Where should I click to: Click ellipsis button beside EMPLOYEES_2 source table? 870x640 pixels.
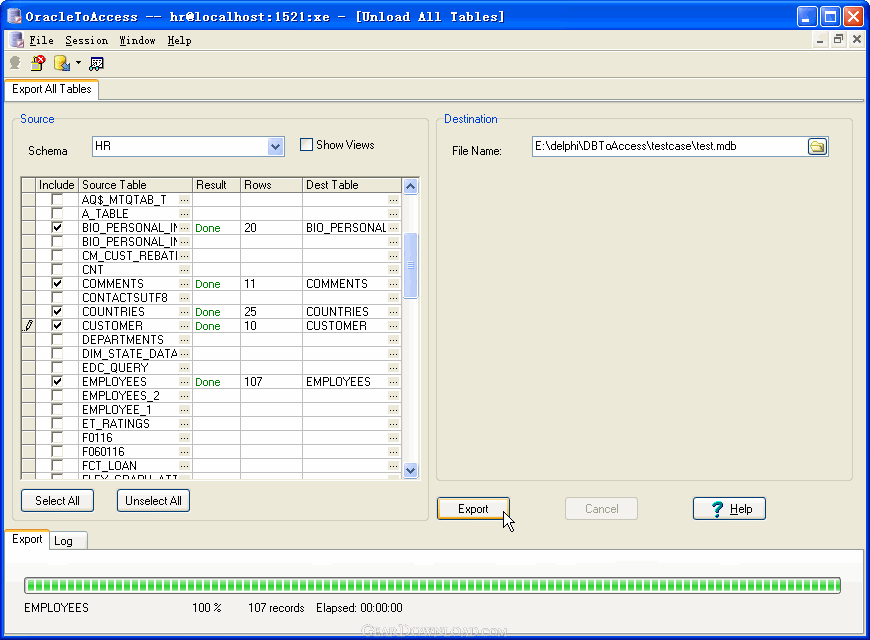184,396
